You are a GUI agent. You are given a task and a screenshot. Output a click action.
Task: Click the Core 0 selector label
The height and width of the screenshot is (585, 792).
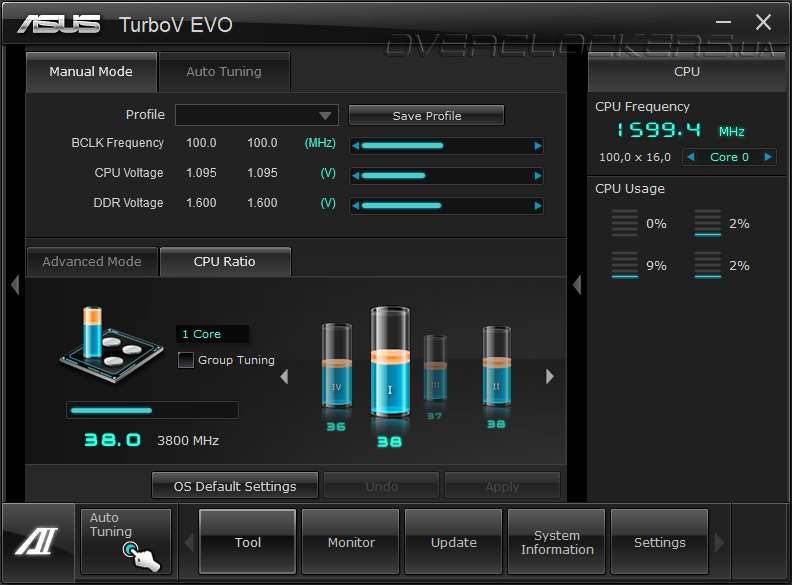729,157
